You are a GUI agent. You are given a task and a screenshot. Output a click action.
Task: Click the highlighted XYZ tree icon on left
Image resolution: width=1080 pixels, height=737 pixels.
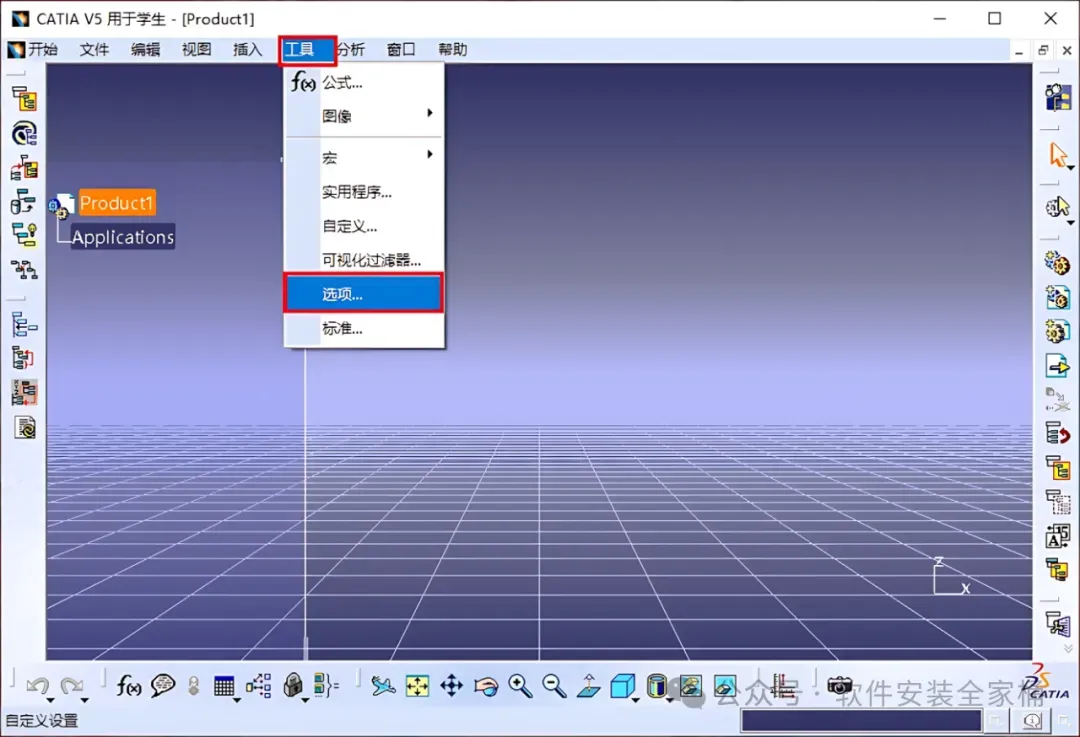25,393
